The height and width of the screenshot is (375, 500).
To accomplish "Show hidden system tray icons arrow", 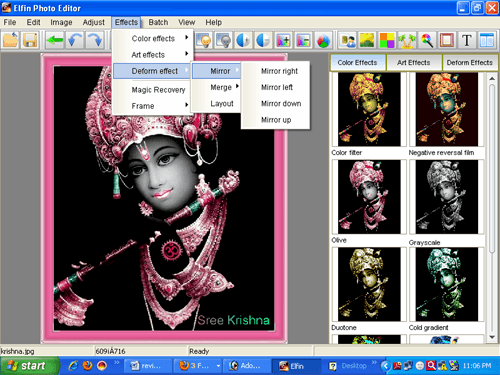I will tap(385, 366).
